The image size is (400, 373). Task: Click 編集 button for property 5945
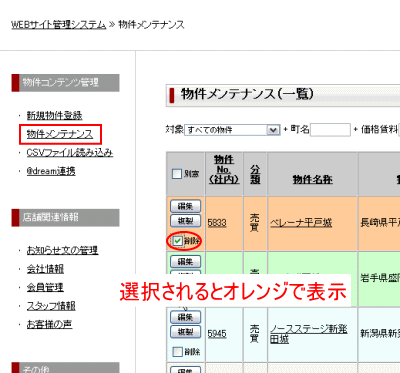(186, 317)
